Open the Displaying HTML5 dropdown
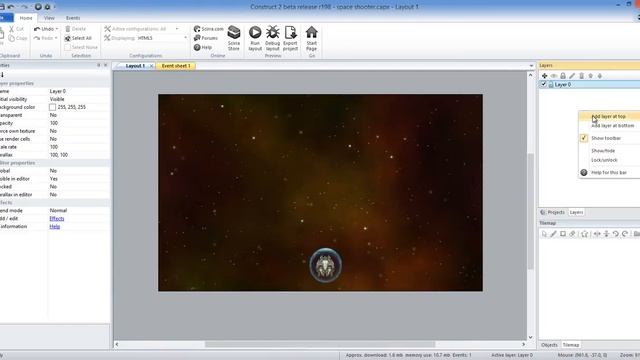This screenshot has height=360, width=640. pos(185,38)
